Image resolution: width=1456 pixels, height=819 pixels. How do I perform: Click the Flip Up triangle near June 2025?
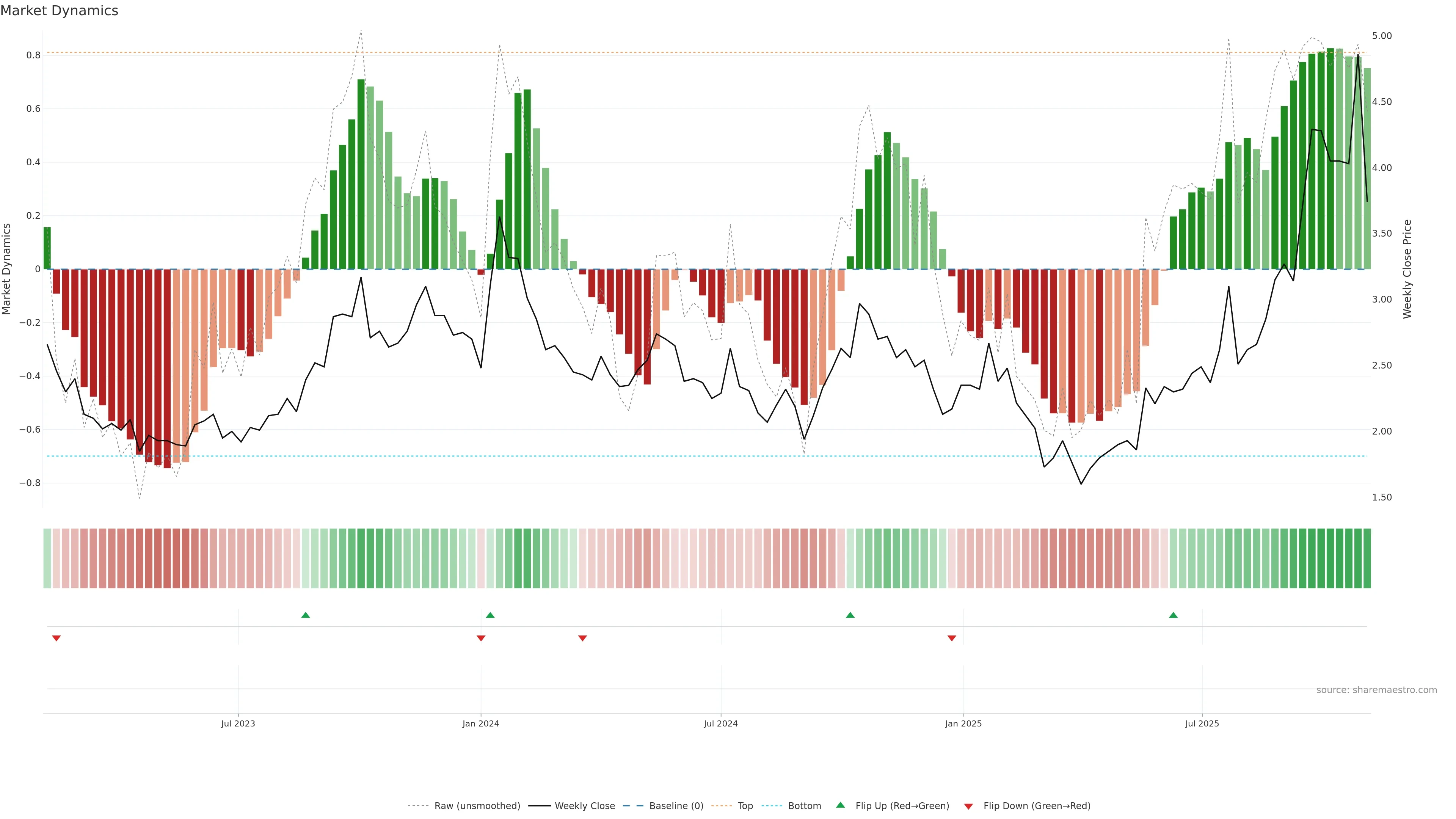coord(1174,615)
